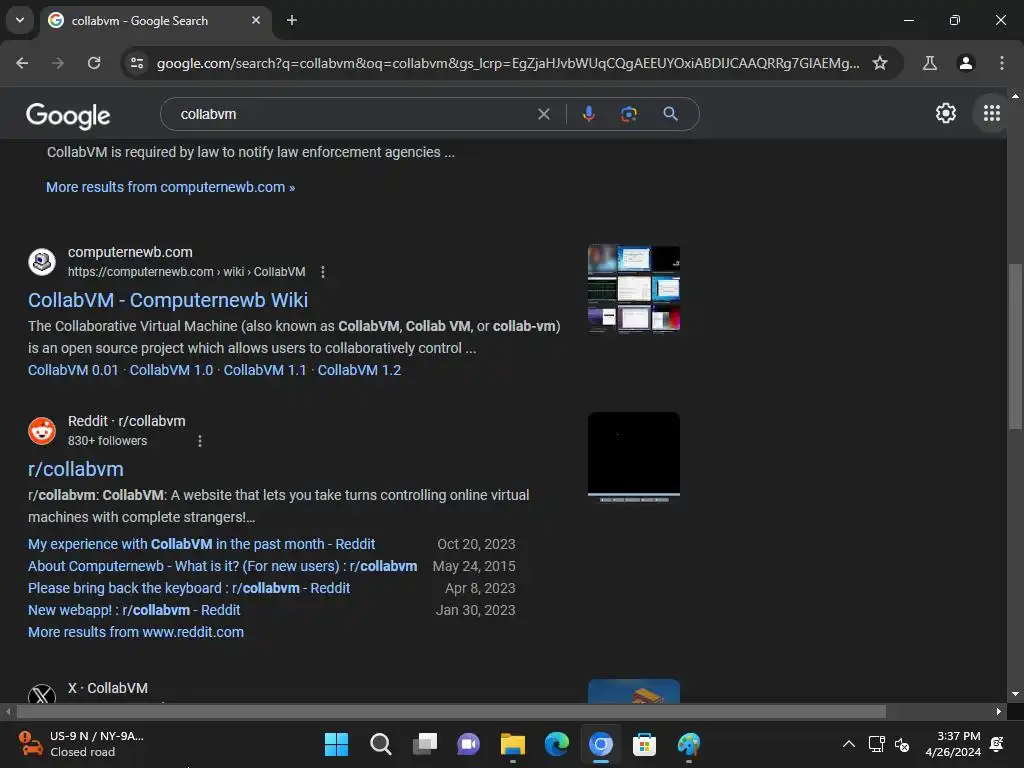Open the CollabVM 1.2 sublink
1024x768 pixels.
click(359, 370)
